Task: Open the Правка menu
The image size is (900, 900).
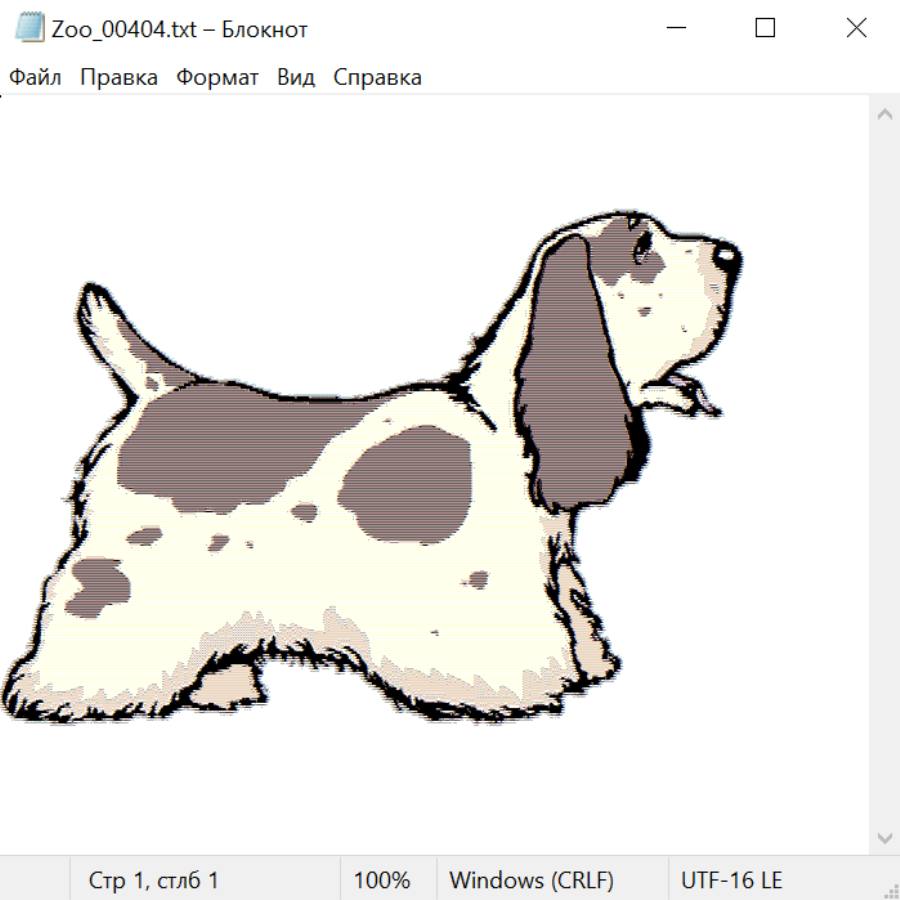Action: (119, 78)
